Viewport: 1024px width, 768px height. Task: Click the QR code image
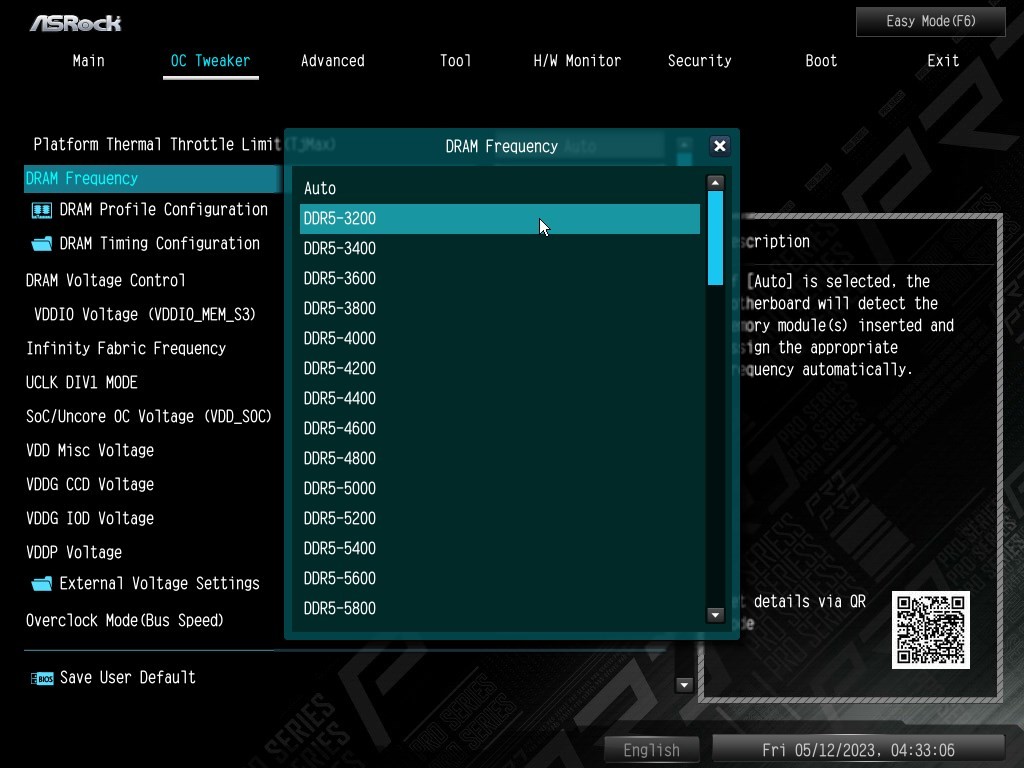click(x=930, y=630)
